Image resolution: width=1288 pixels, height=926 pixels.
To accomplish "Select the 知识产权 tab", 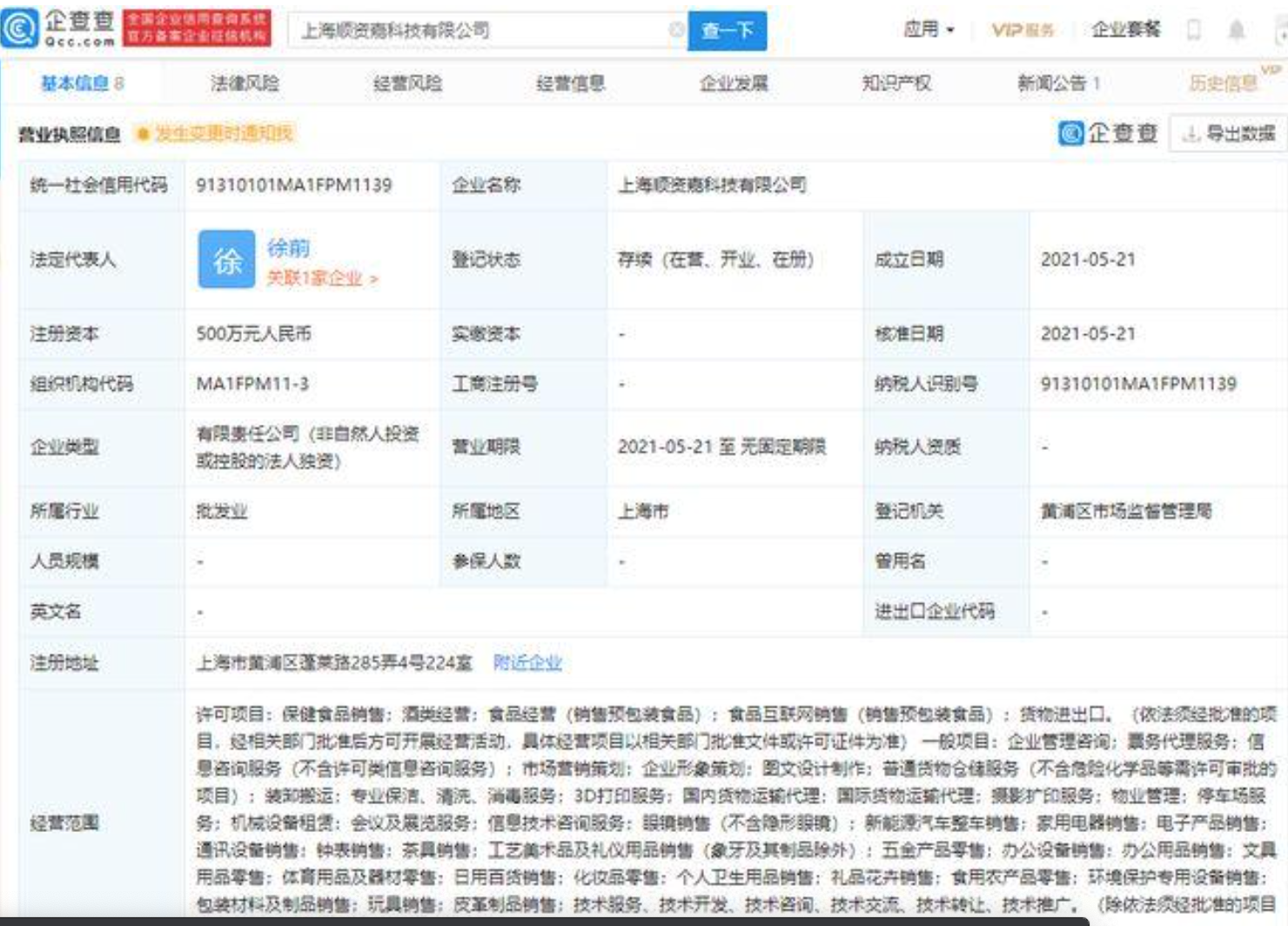I will [896, 84].
